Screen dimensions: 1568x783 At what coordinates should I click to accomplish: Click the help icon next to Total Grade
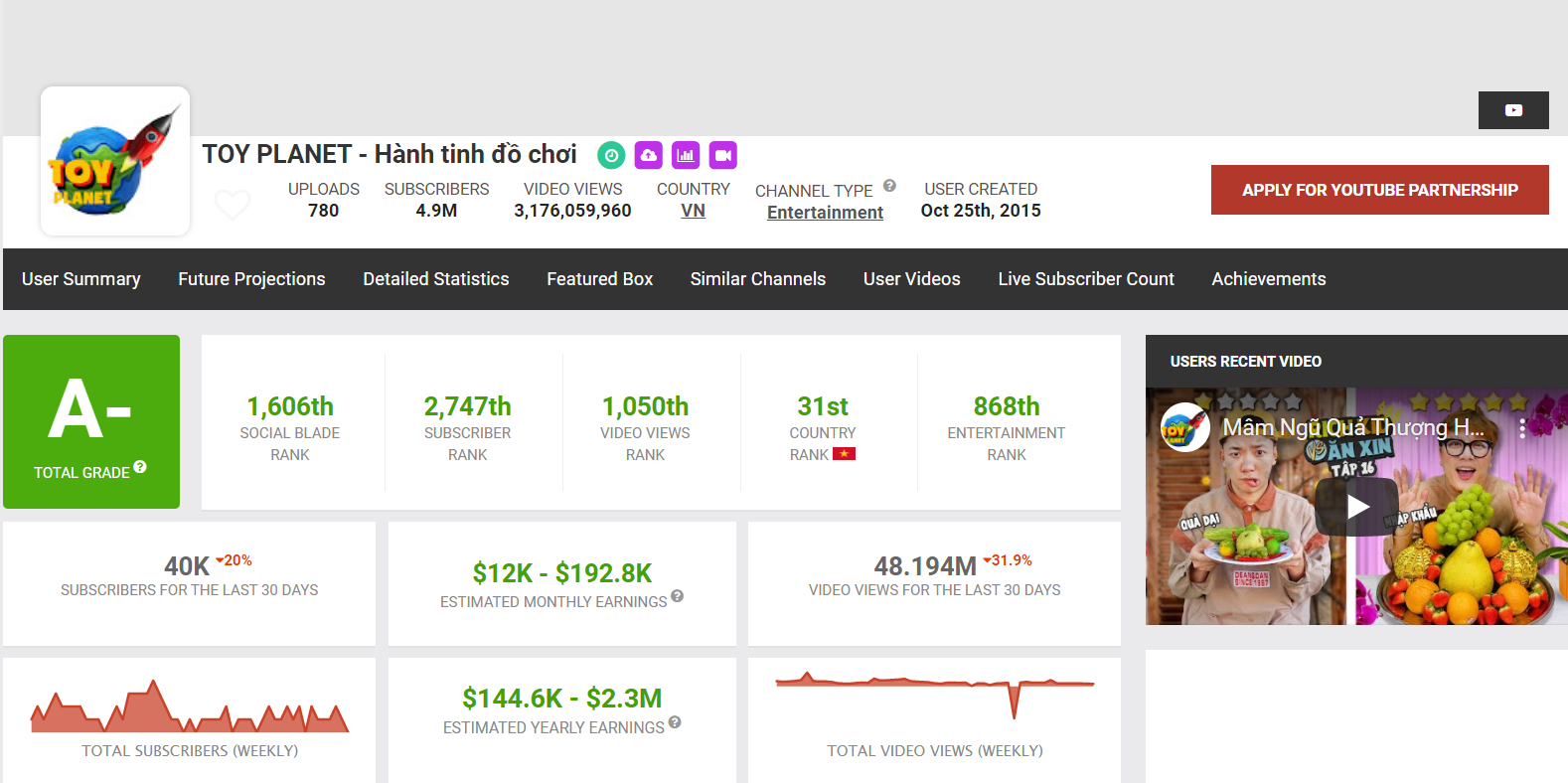(x=140, y=467)
